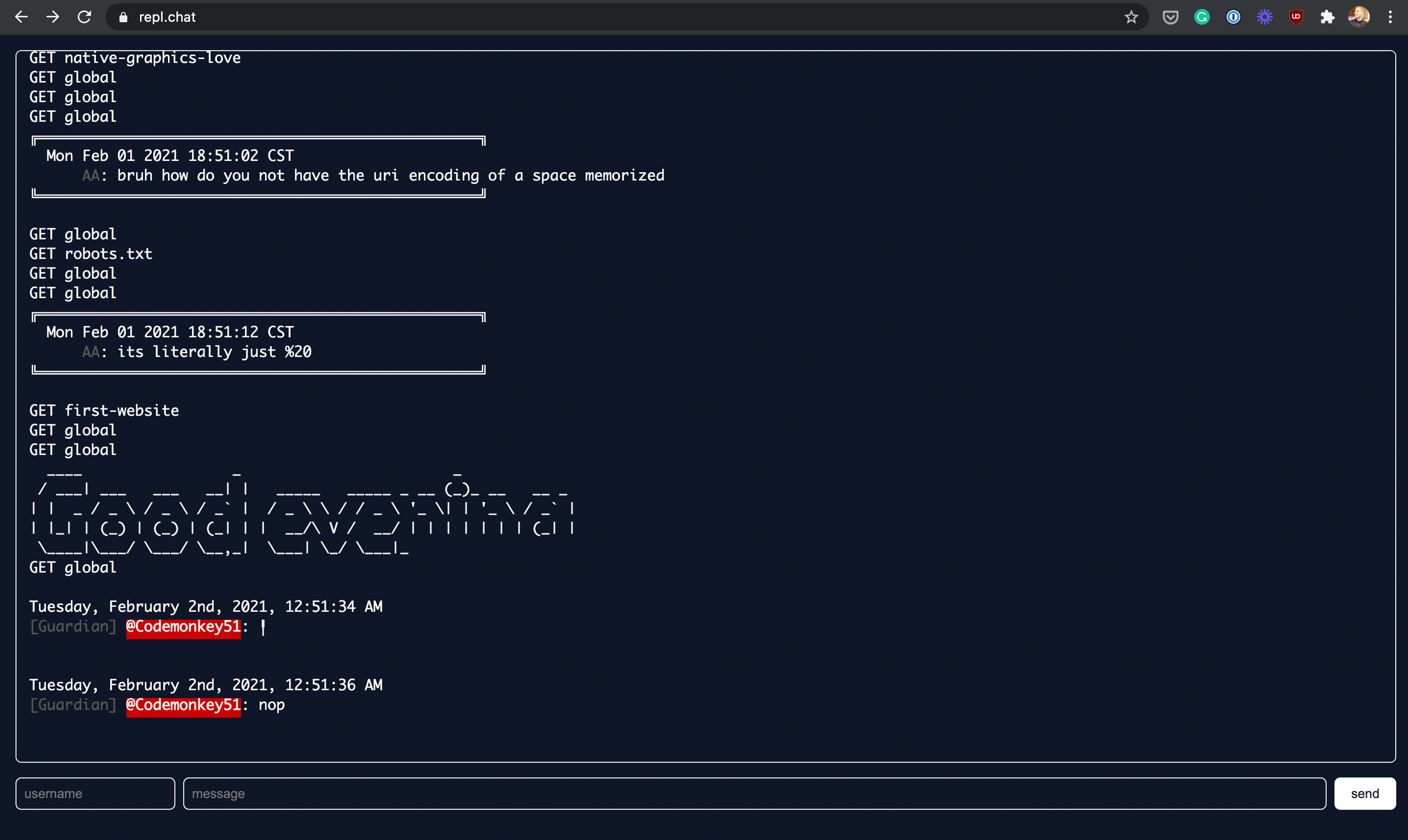Screen dimensions: 1408x840
Task: Click the 'its literally just %20' message
Action: tap(214, 351)
